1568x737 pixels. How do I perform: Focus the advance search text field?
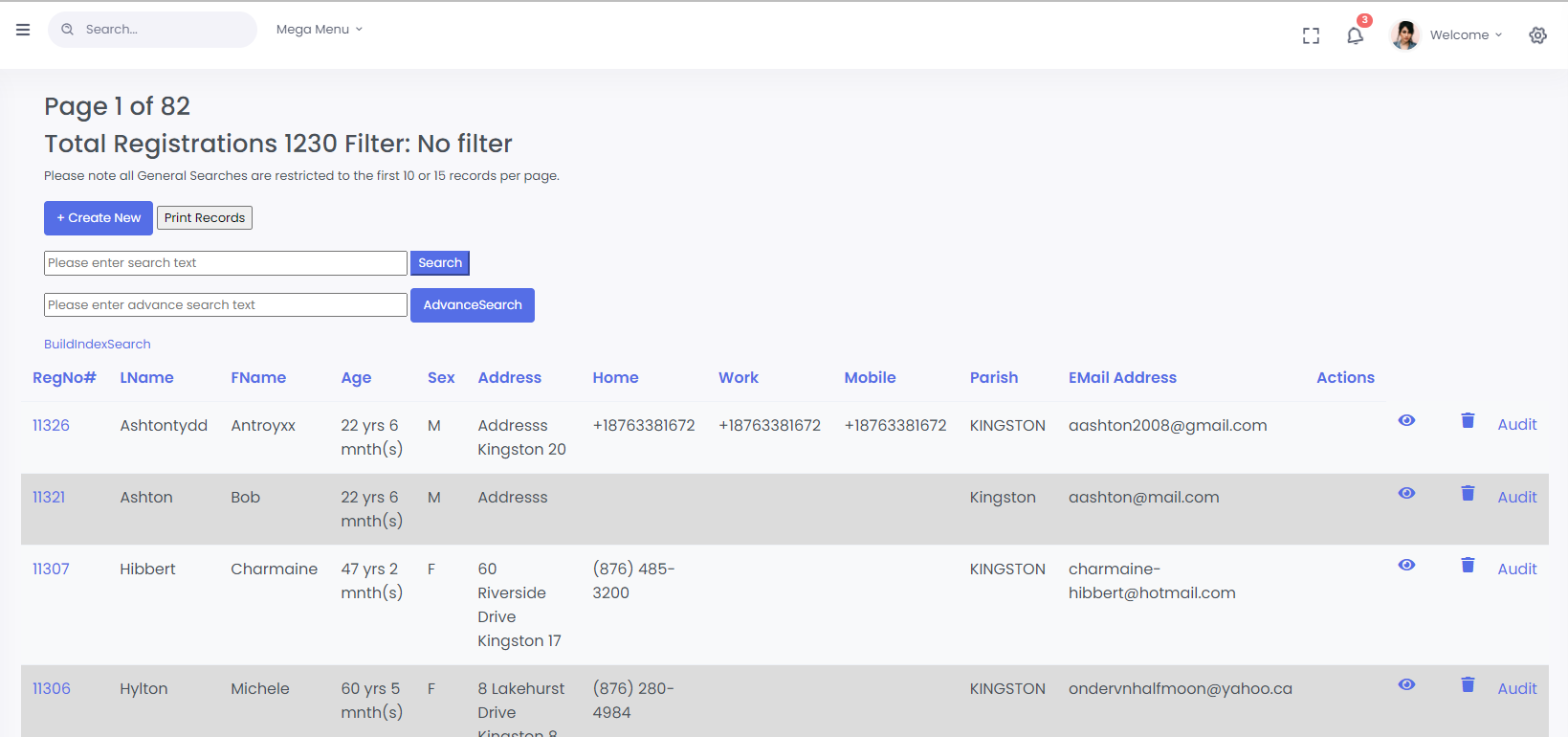point(226,305)
